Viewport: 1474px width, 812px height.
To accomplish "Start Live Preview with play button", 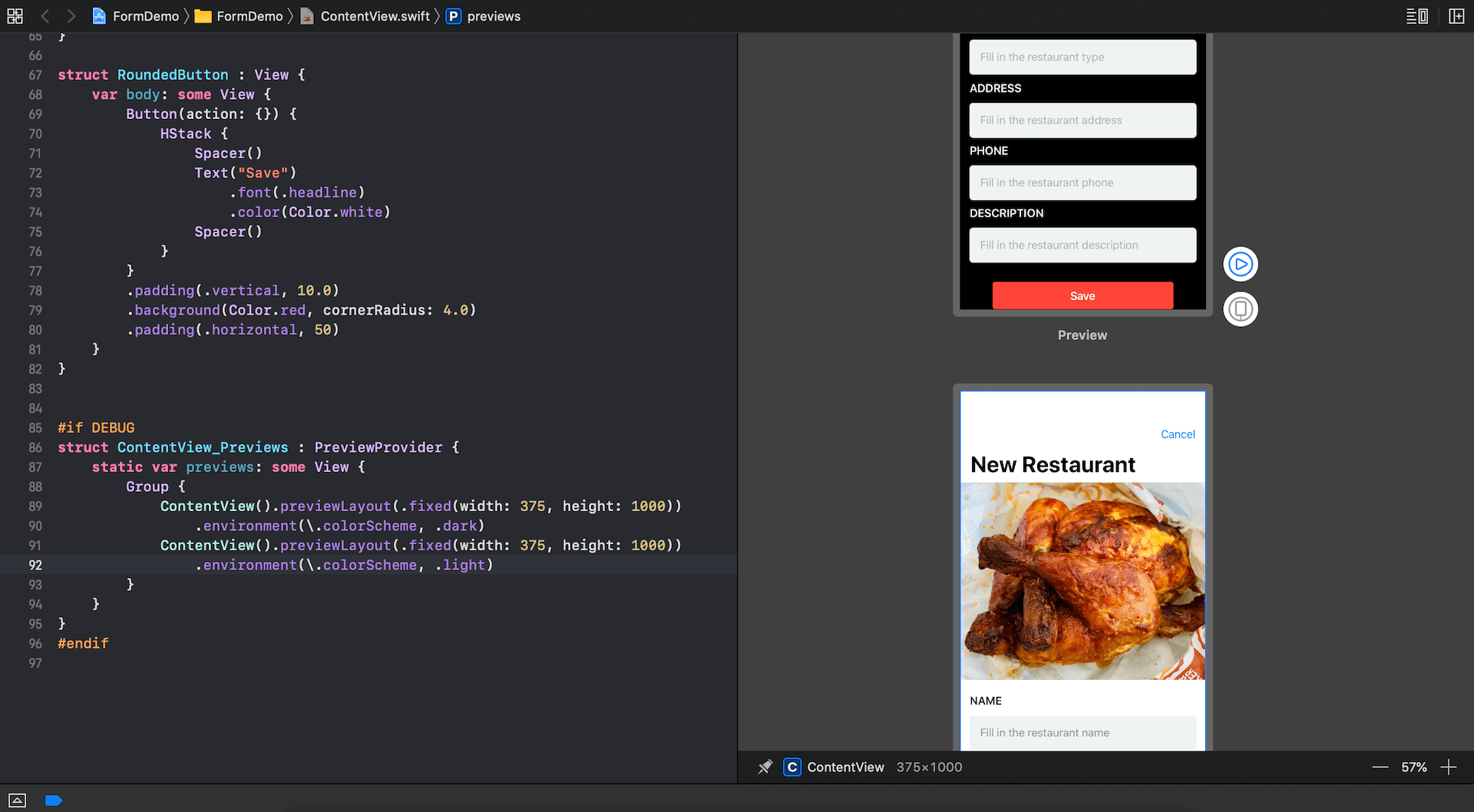I will pyautogui.click(x=1240, y=264).
